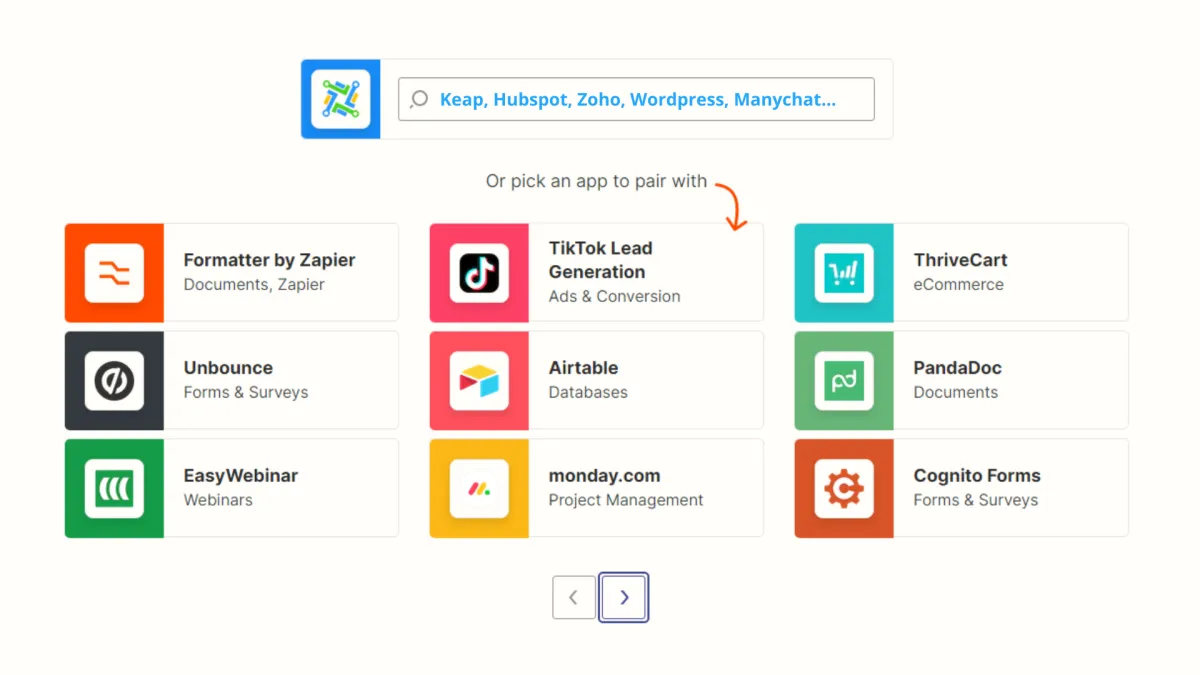Choose the Airtable app name
This screenshot has height=675, width=1200.
pyautogui.click(x=583, y=368)
